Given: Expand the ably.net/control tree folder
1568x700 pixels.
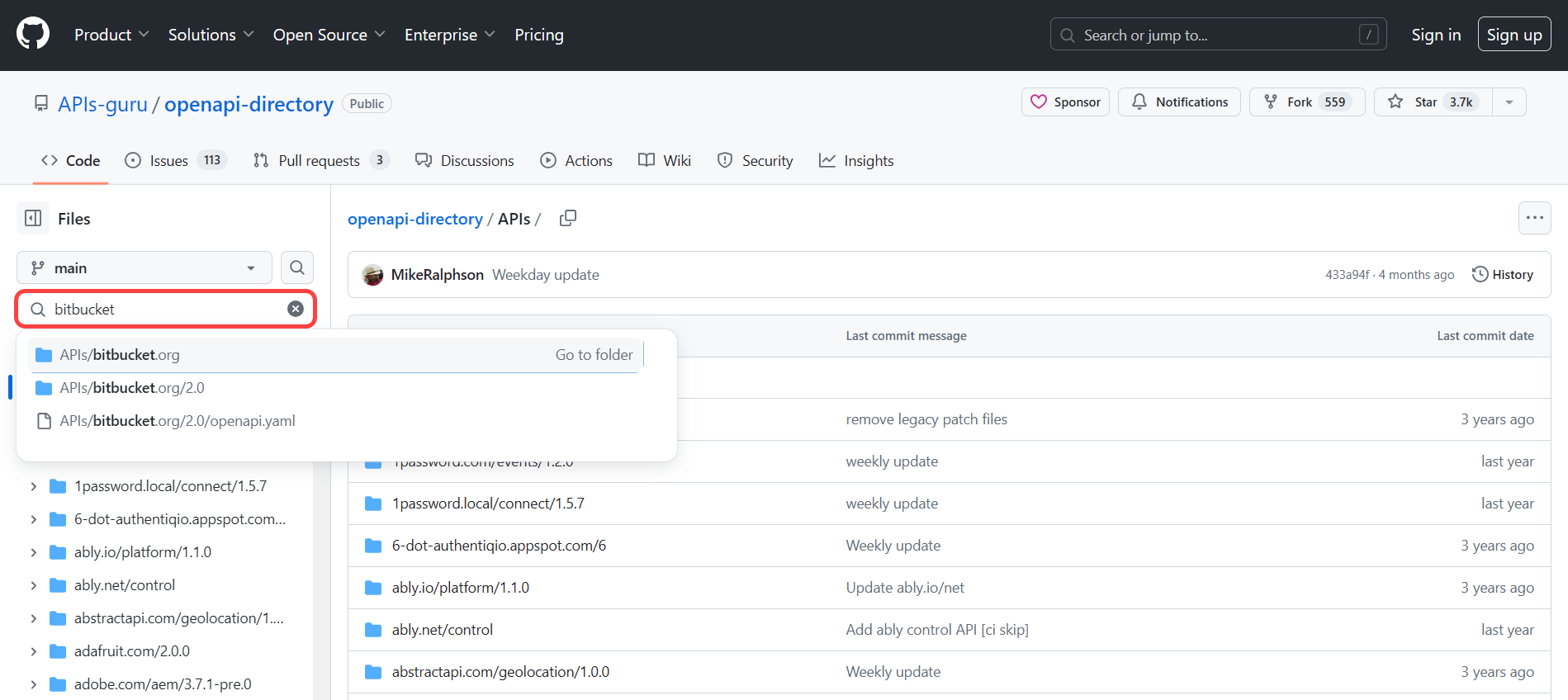Looking at the screenshot, I should [34, 585].
